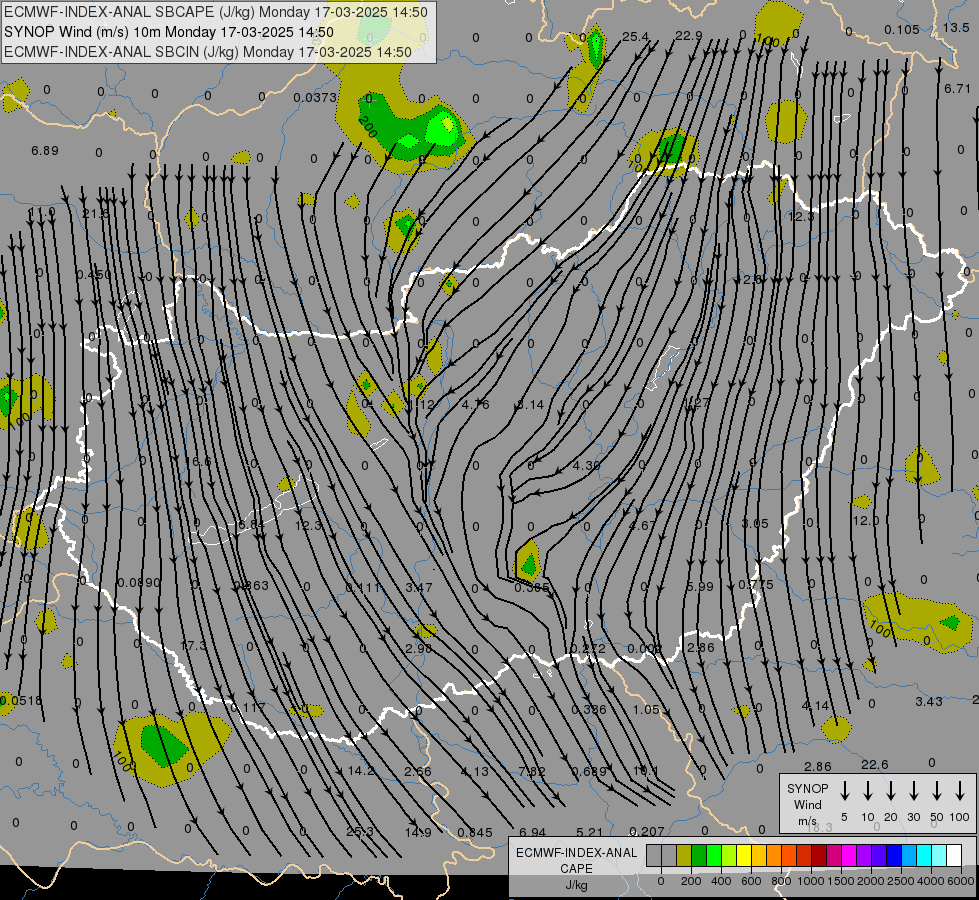The width and height of the screenshot is (979, 900).
Task: Click the '1.05' value on the map
Action: click(646, 710)
